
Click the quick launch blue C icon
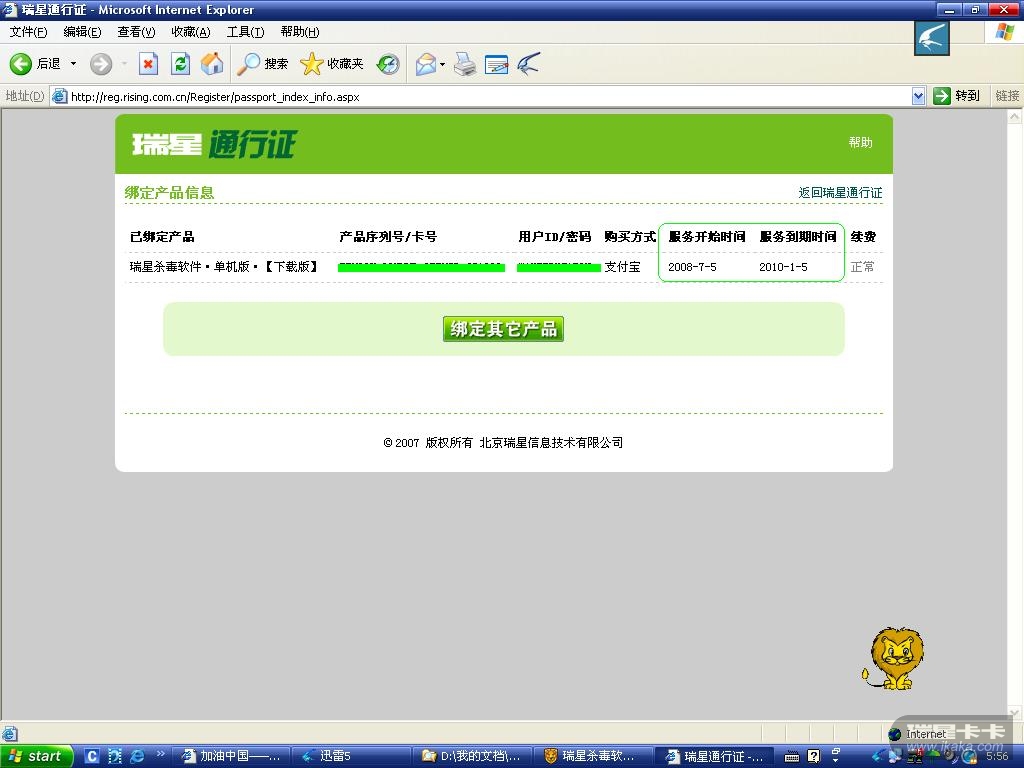coord(92,756)
